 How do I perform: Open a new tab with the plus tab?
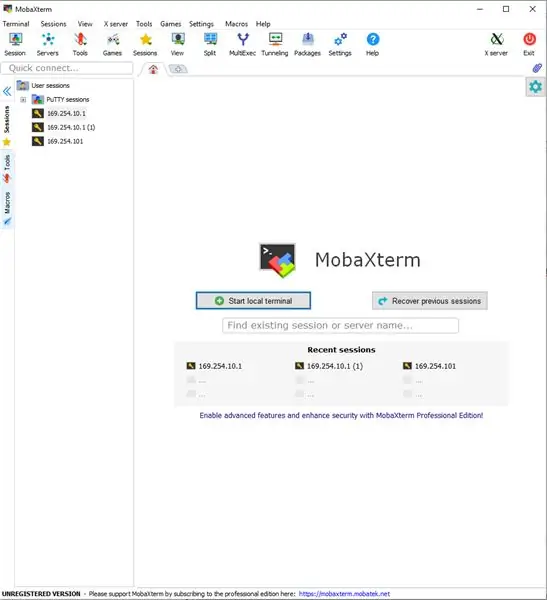pos(178,69)
